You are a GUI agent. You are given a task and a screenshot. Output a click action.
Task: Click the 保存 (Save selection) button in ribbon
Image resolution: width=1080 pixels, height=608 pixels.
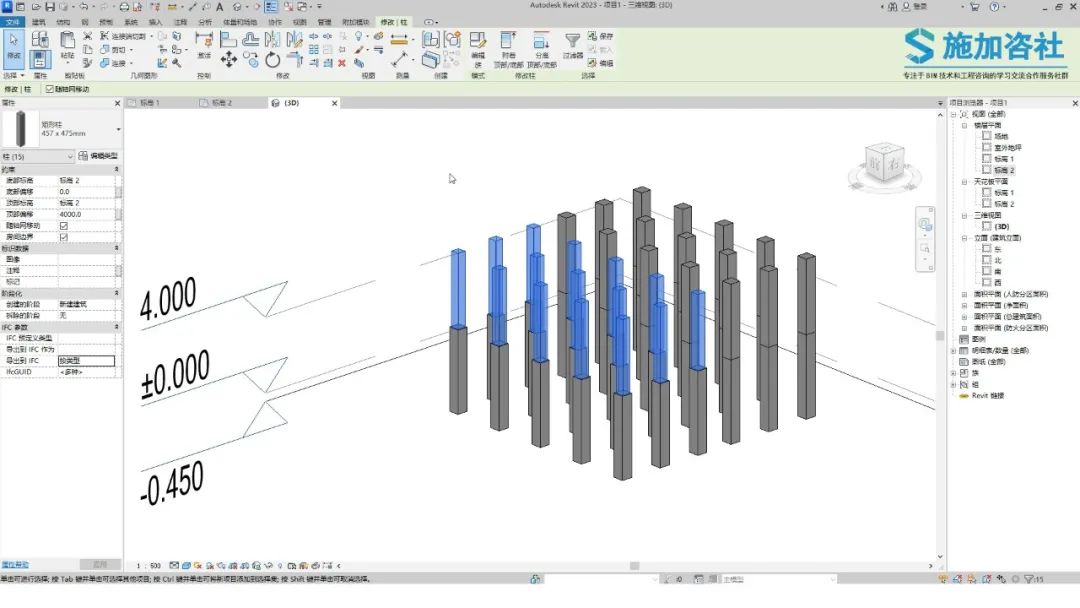pyautogui.click(x=601, y=36)
